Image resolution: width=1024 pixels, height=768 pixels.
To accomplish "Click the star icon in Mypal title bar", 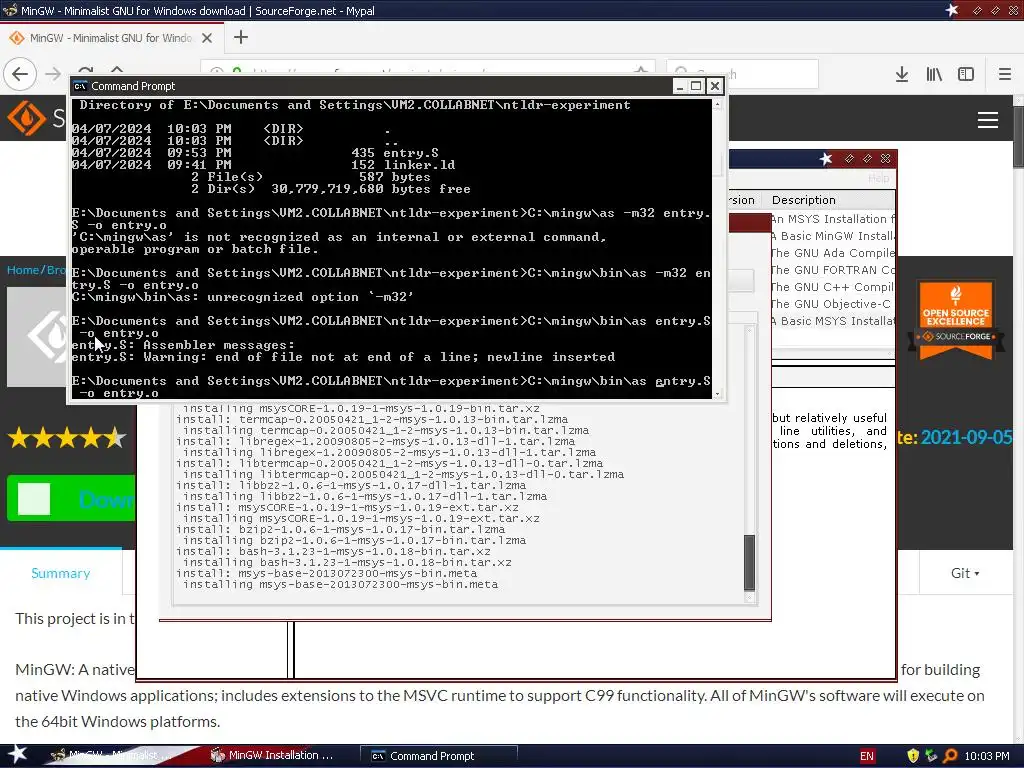I will click(x=952, y=10).
